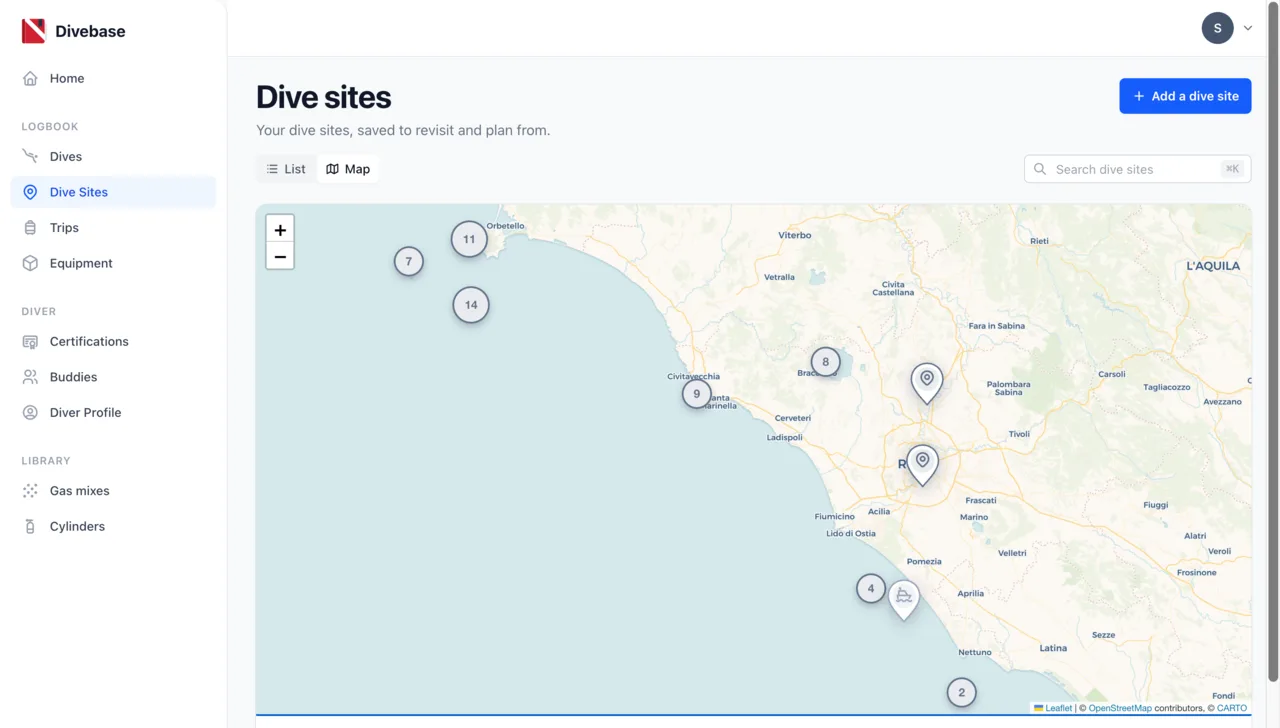This screenshot has width=1280, height=728.
Task: Click the search magnifier icon
Action: pos(1040,169)
